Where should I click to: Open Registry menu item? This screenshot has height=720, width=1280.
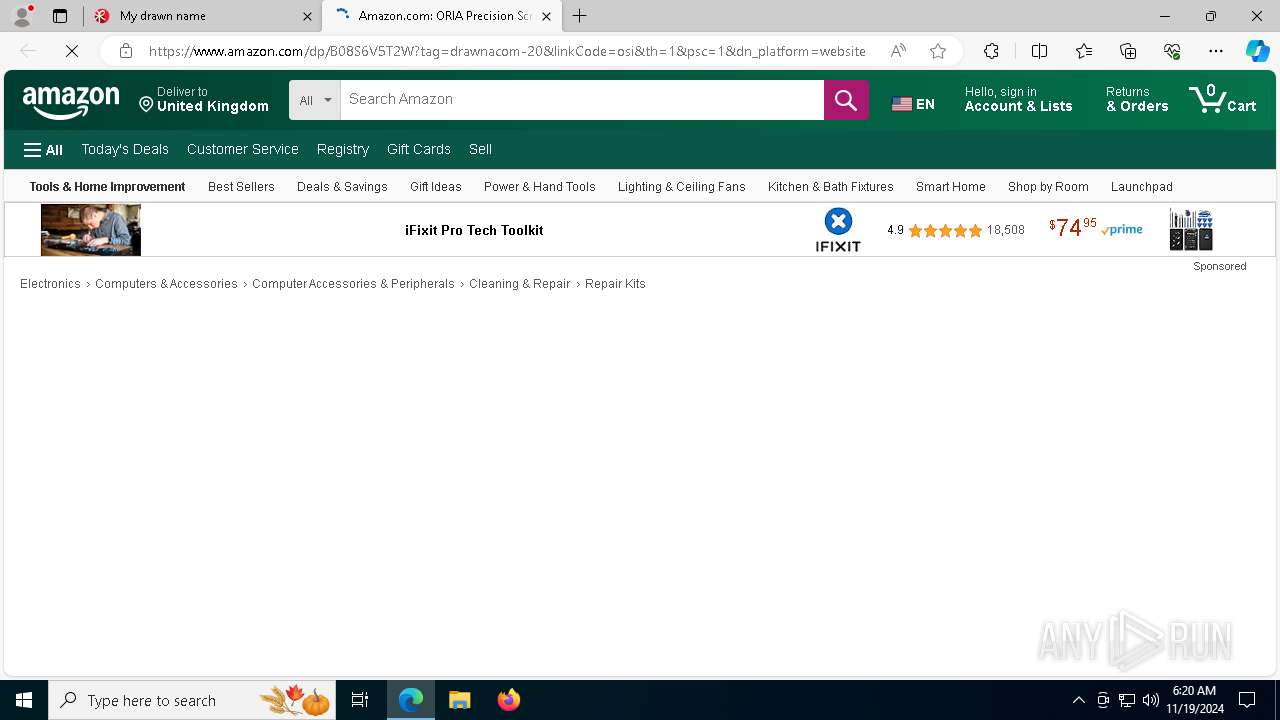point(343,150)
